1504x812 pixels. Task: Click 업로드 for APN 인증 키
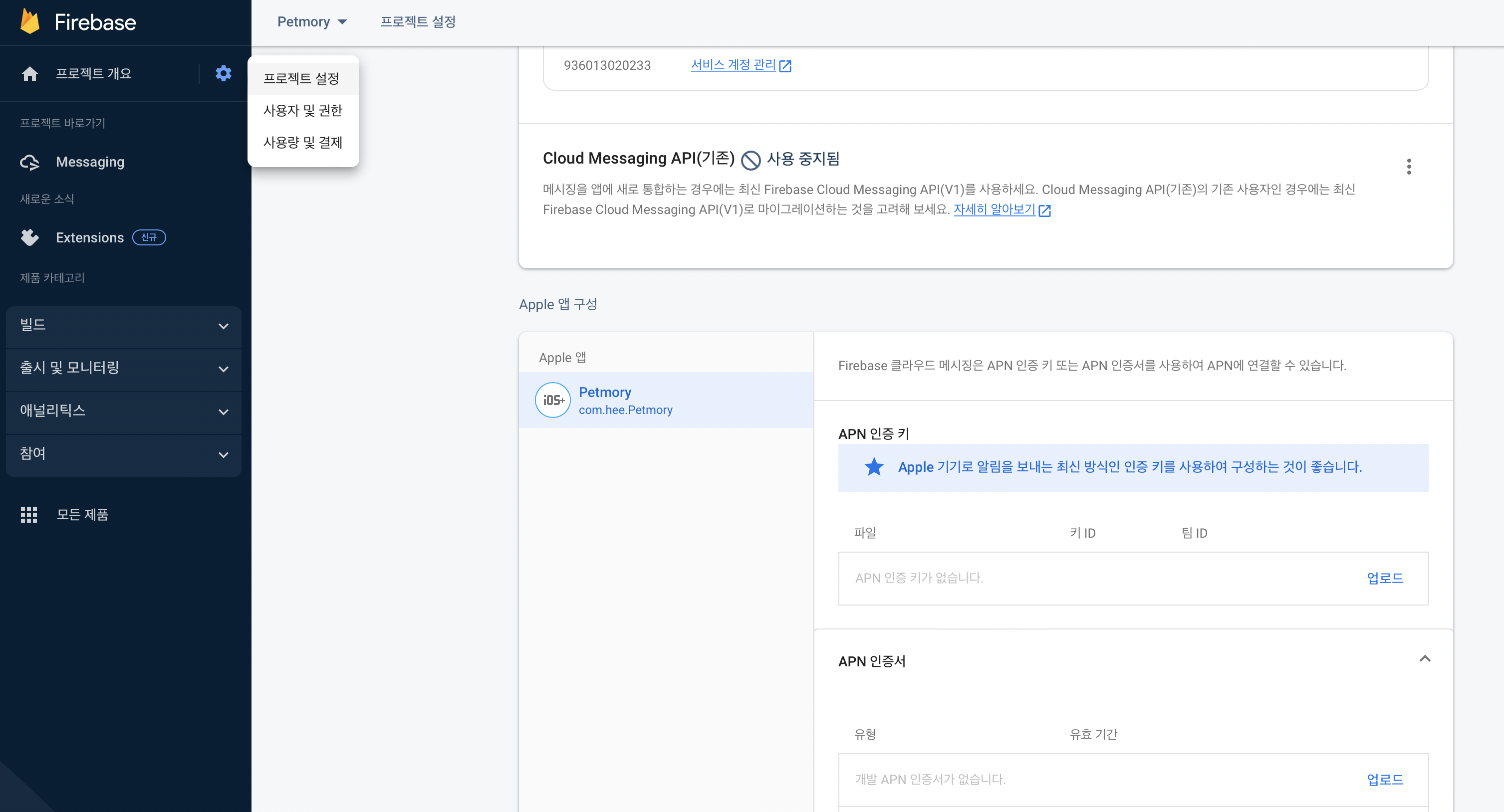pos(1384,578)
